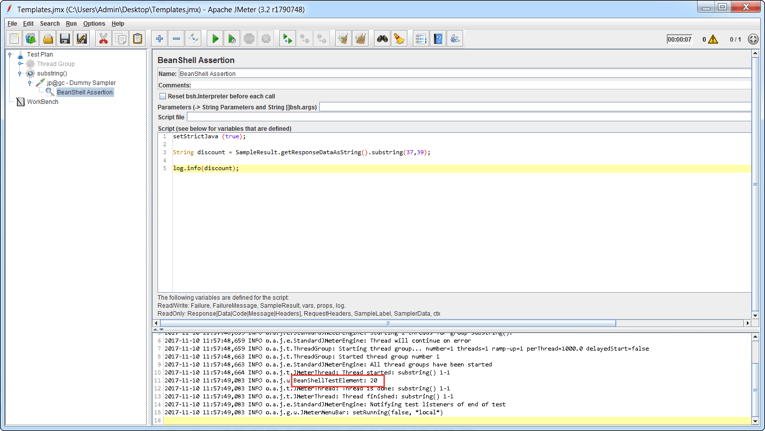Reset search with the brush icon

400,39
